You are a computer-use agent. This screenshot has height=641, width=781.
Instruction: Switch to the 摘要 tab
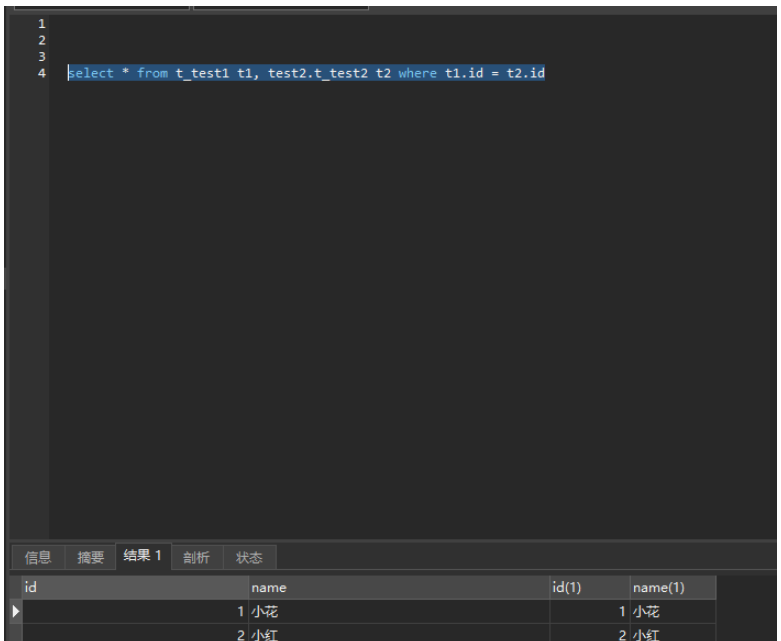[90, 557]
